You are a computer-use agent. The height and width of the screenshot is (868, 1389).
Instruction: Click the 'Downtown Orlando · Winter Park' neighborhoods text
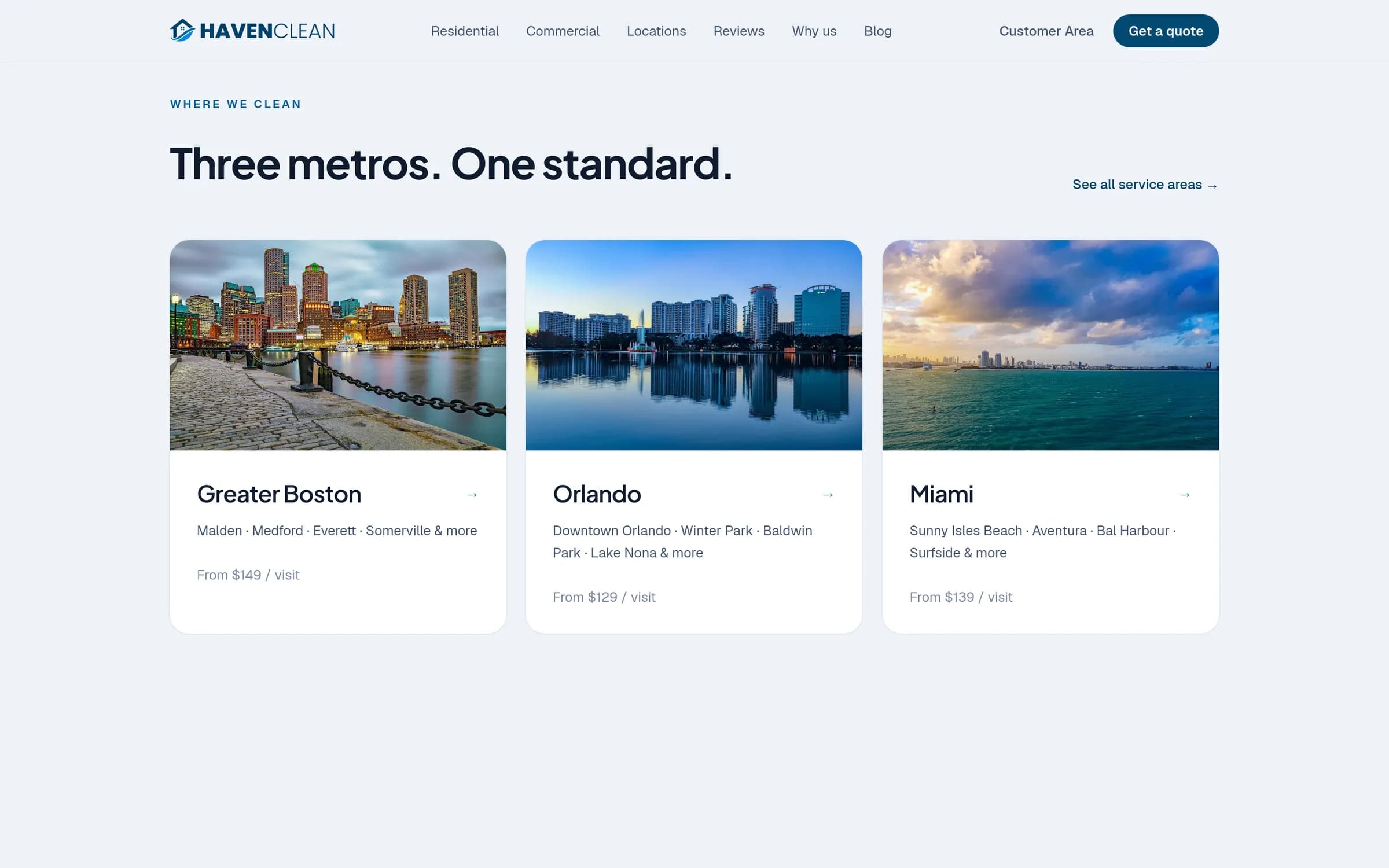682,542
